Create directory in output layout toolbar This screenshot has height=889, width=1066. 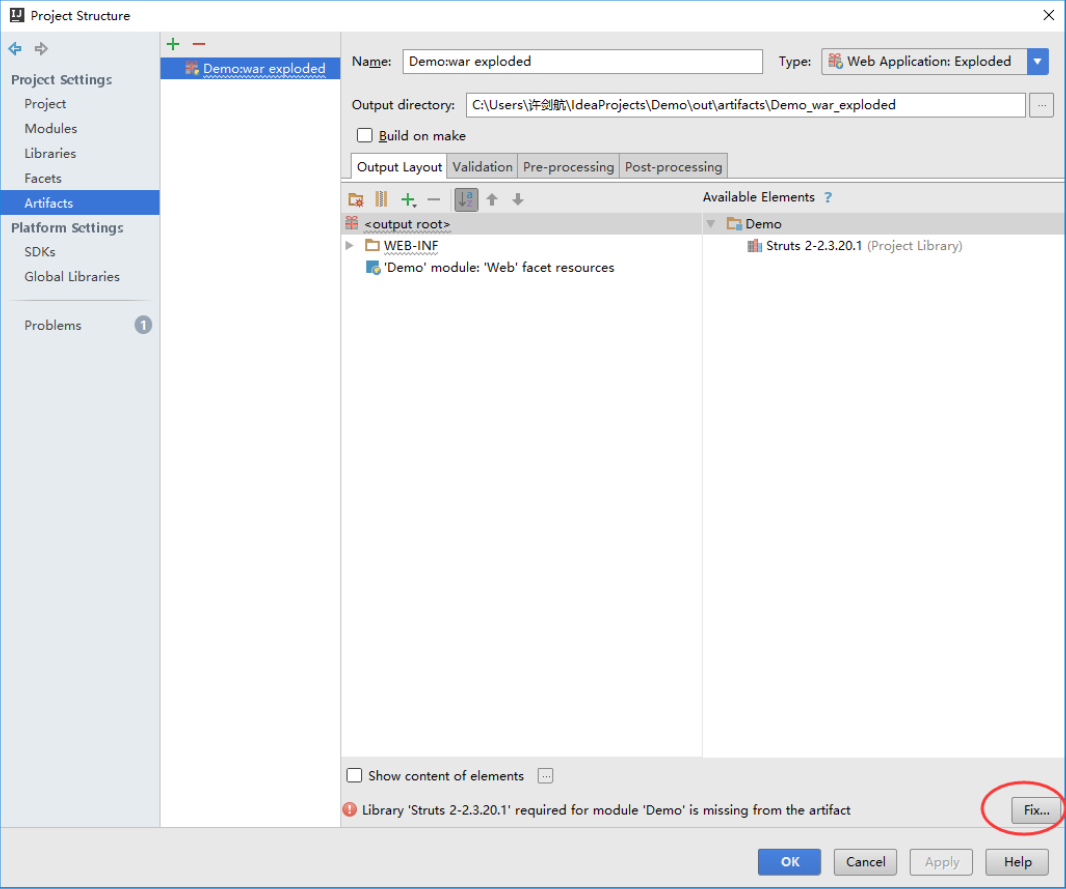[356, 199]
